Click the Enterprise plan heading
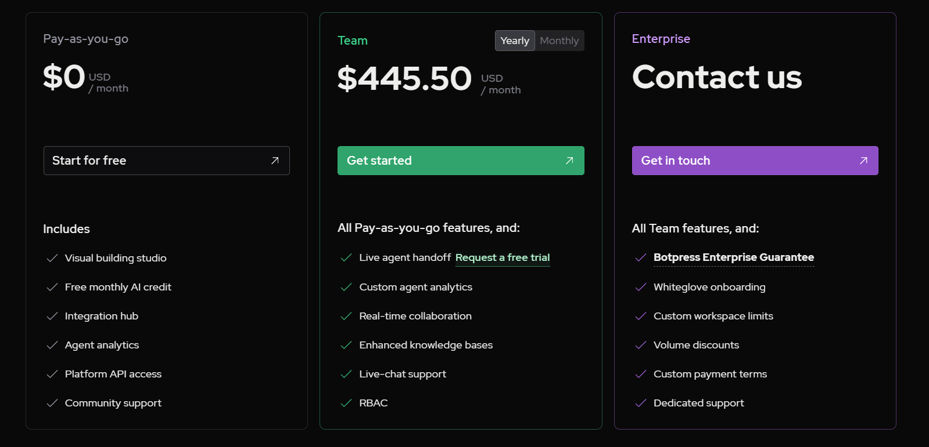The image size is (929, 447). point(661,39)
